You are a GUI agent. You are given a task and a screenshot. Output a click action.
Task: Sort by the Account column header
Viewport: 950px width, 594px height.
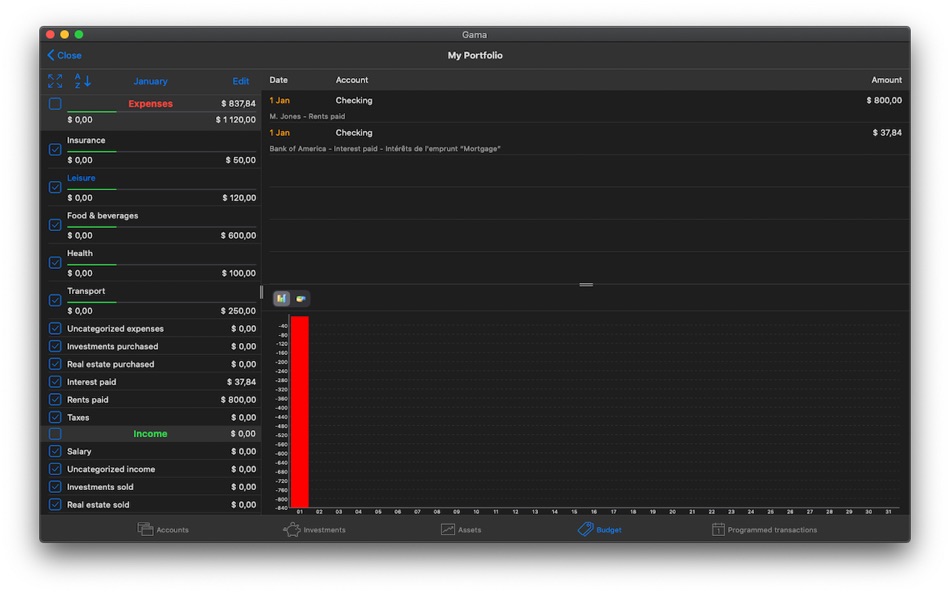pos(352,80)
